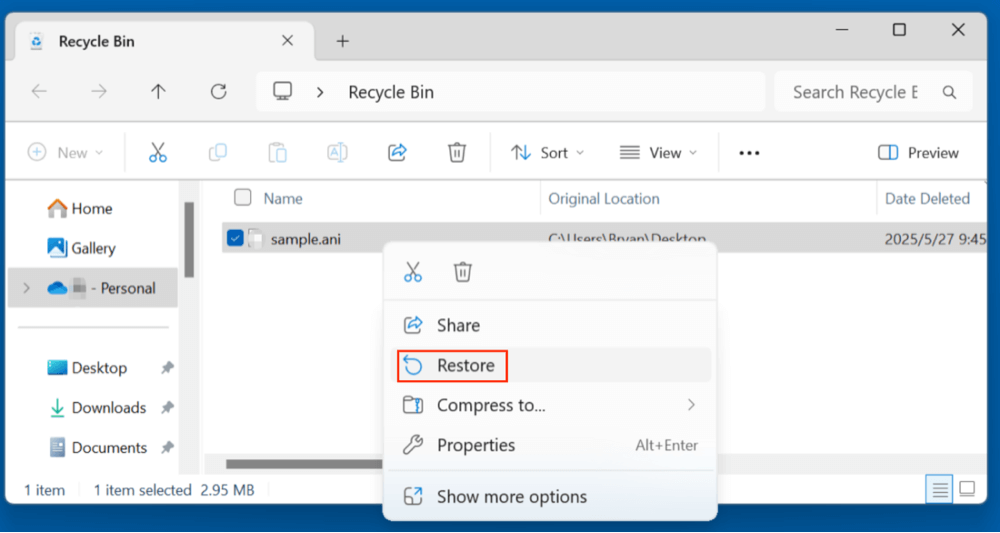Click the pin icon next to Desktop
This screenshot has width=1000, height=533.
pos(167,368)
